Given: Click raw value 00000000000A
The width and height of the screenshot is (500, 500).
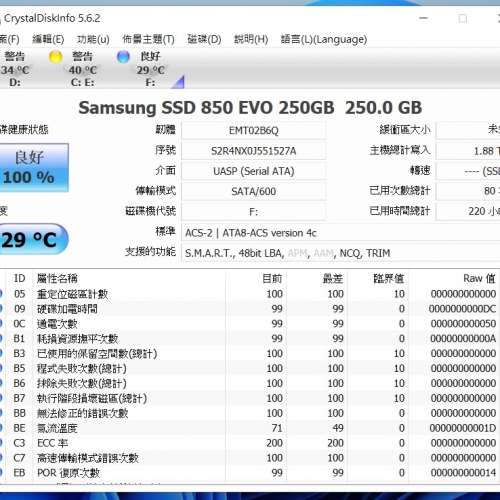Looking at the screenshot, I should click(463, 339).
